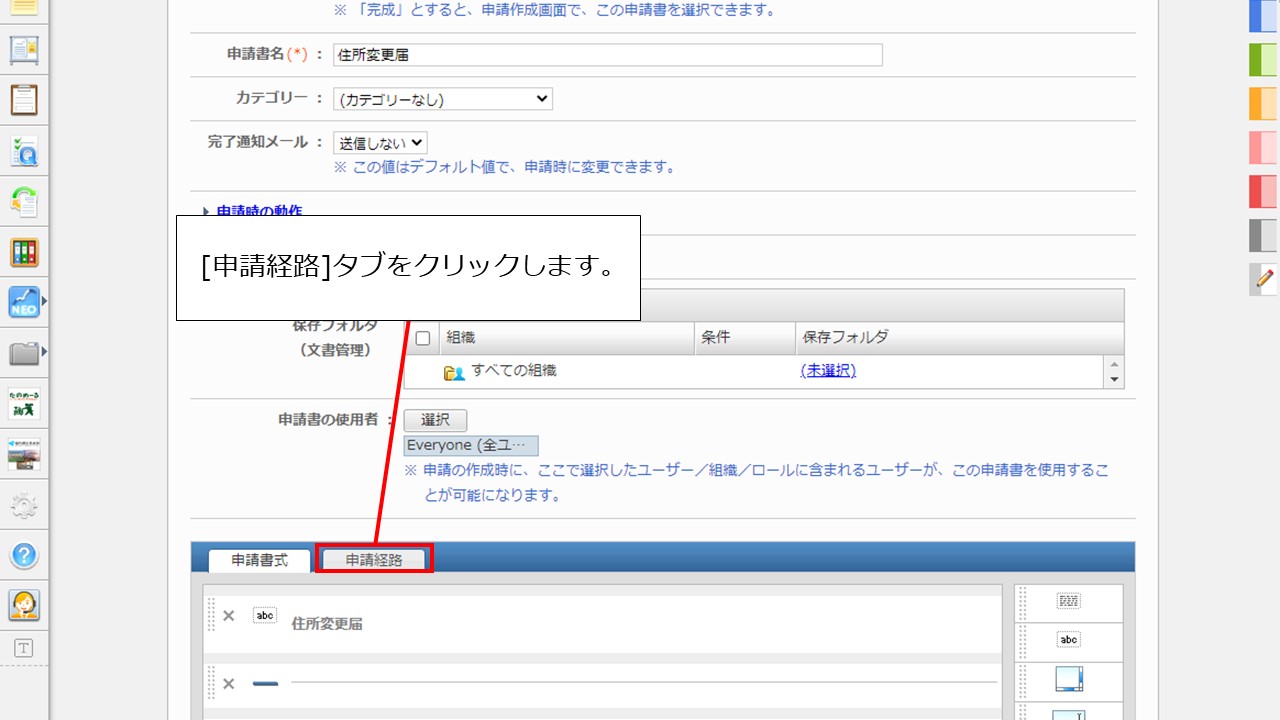Screen dimensions: 1280x720
Task: Expand the 申請時の動作 section
Action: pyautogui.click(x=258, y=211)
